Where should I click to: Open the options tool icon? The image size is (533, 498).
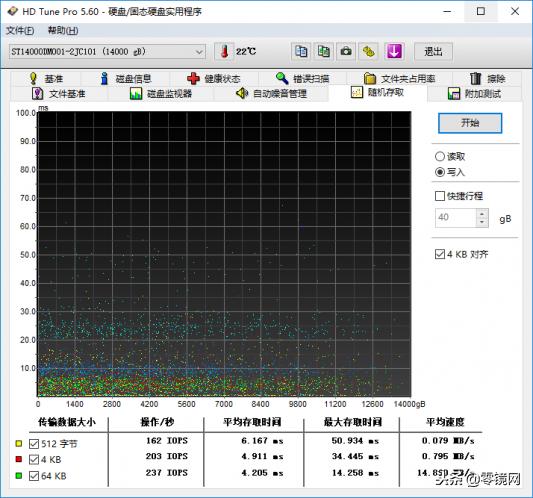369,52
